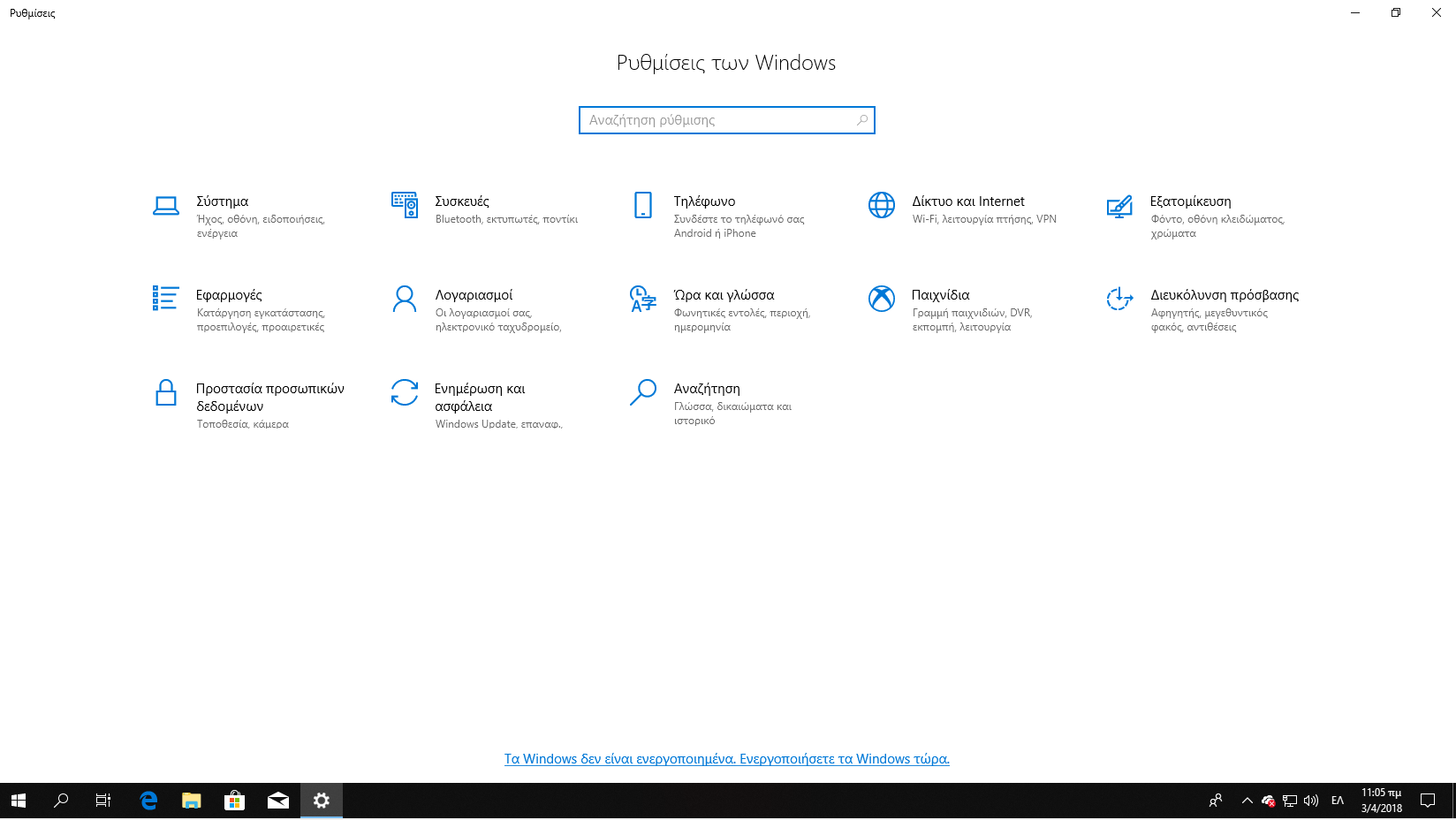
Task: Click the Παιχνίδια title text
Action: coord(941,295)
